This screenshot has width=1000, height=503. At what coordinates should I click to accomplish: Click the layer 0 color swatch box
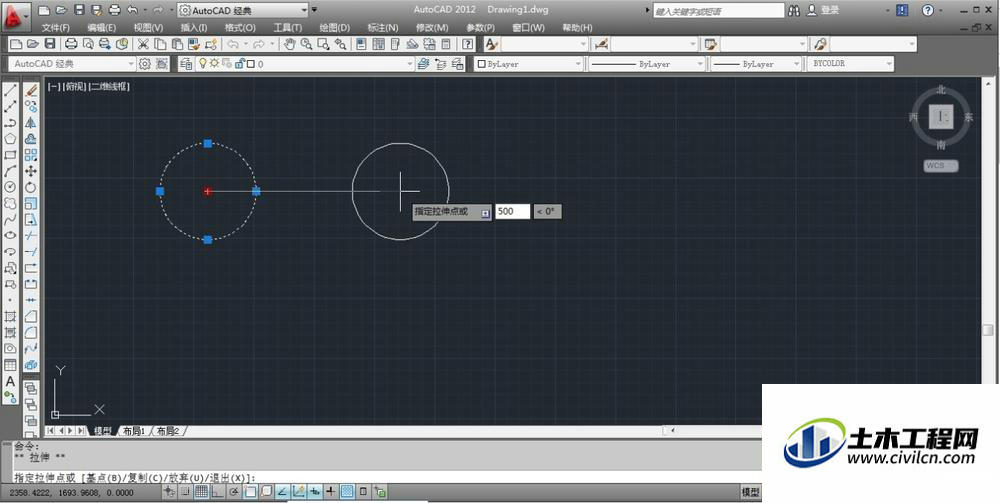pyautogui.click(x=251, y=64)
